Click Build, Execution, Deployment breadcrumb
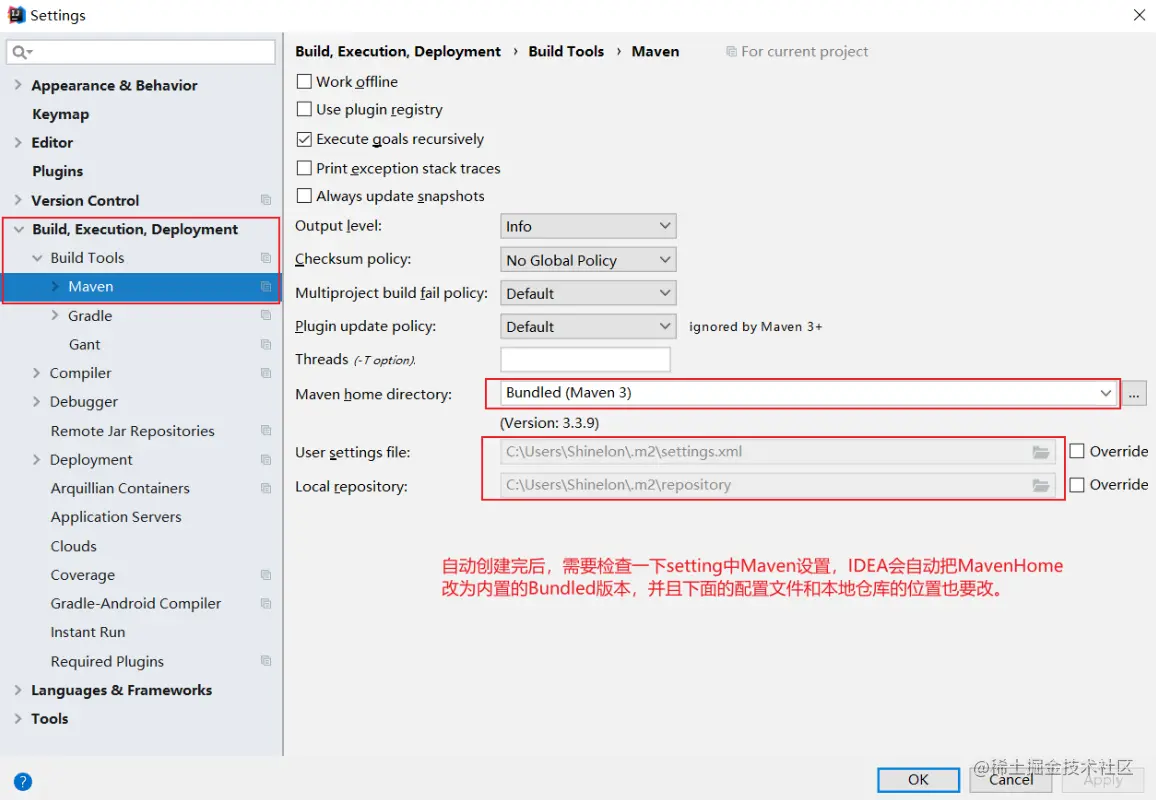The width and height of the screenshot is (1156, 800). [398, 52]
